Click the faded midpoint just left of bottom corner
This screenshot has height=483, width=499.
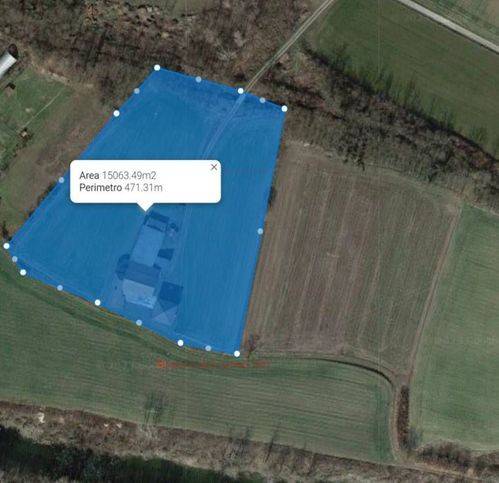tap(208, 348)
